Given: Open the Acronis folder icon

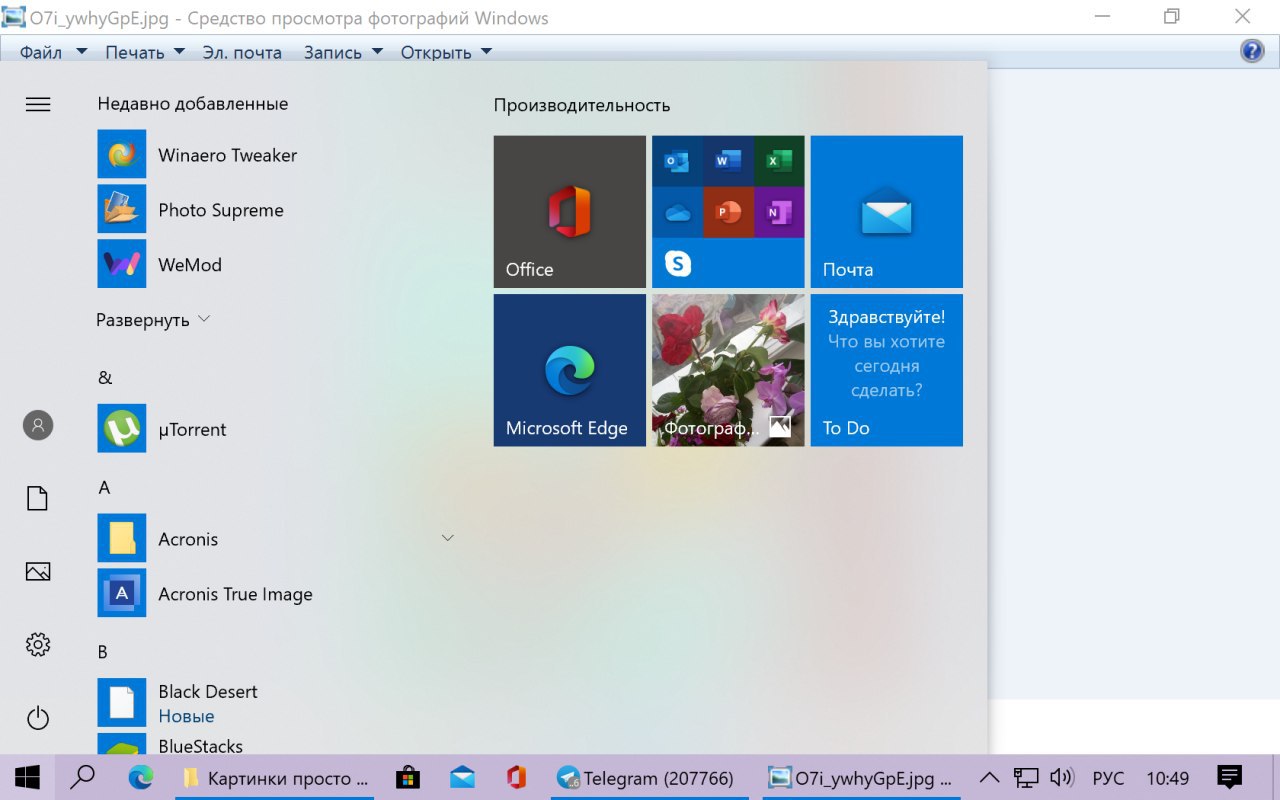Looking at the screenshot, I should tap(122, 539).
